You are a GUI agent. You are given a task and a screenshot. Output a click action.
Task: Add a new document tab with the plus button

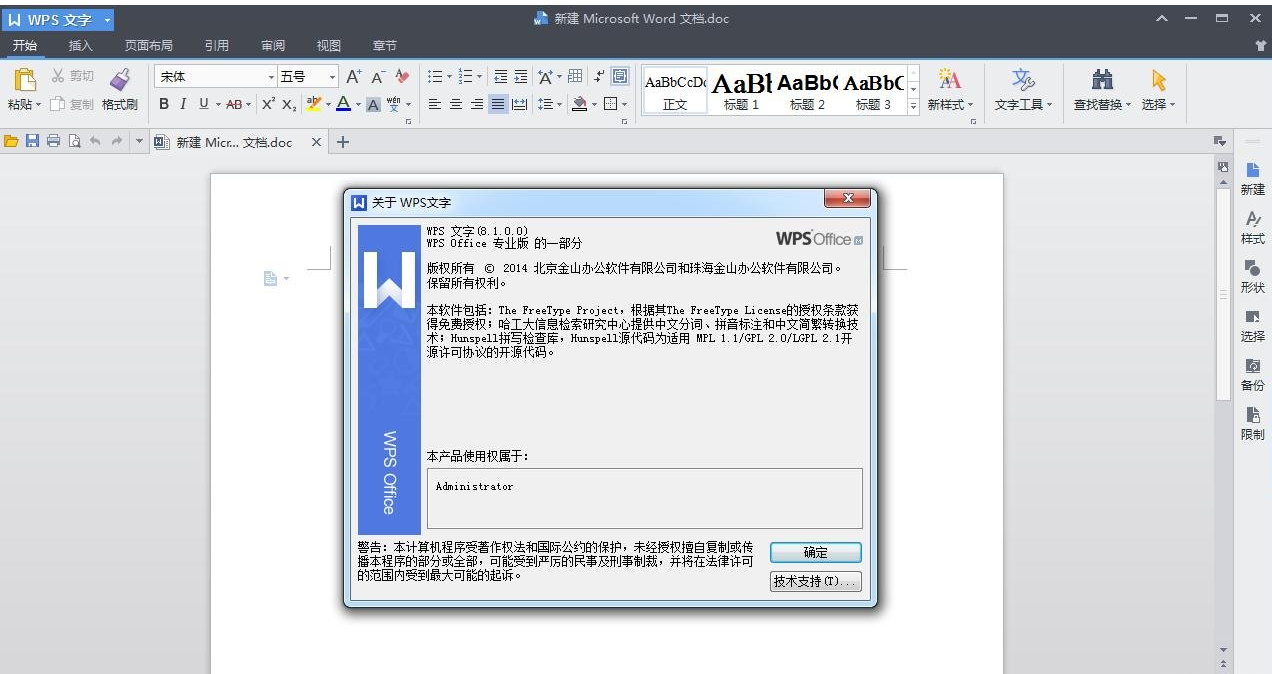[343, 142]
